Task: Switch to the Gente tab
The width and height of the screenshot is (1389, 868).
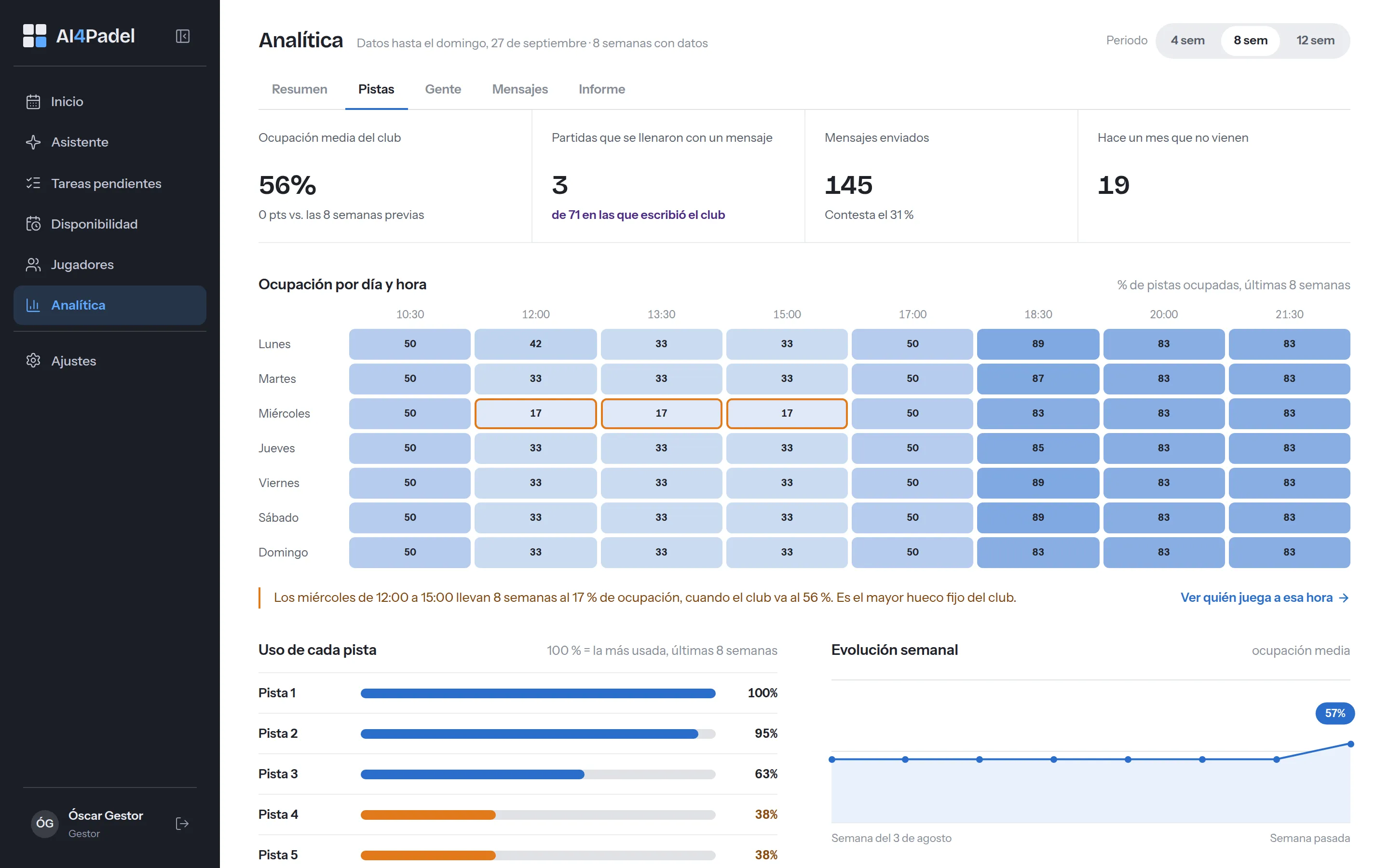Action: [x=443, y=90]
